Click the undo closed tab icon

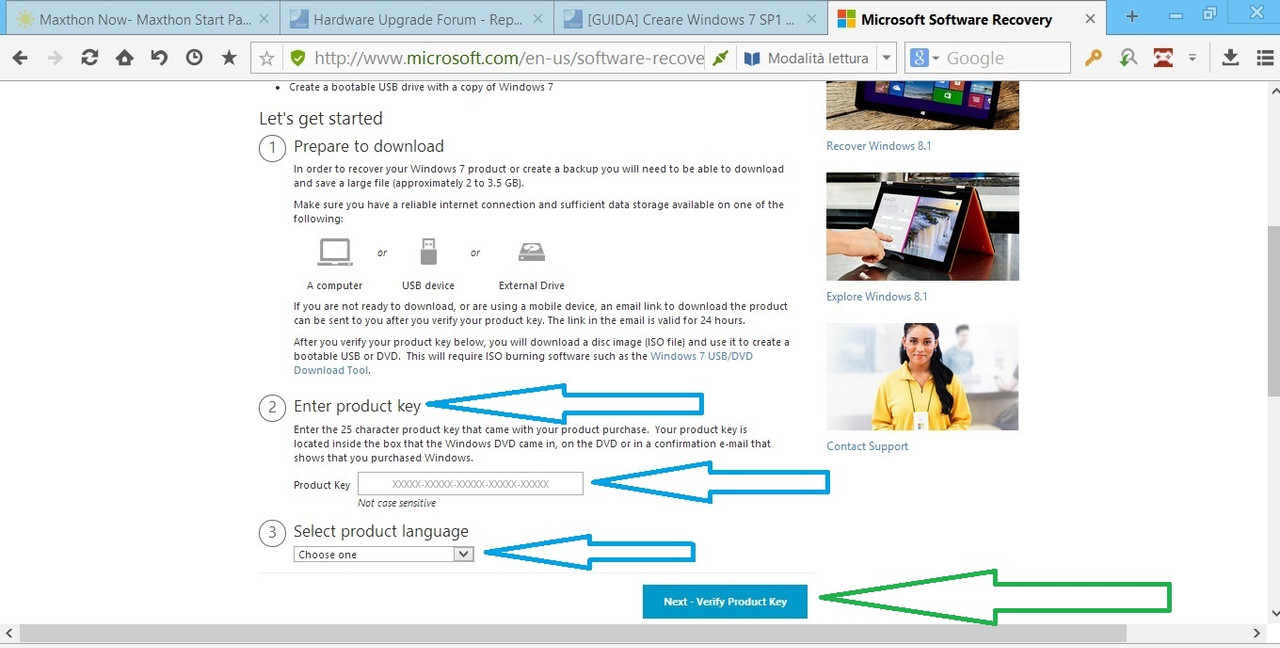159,58
